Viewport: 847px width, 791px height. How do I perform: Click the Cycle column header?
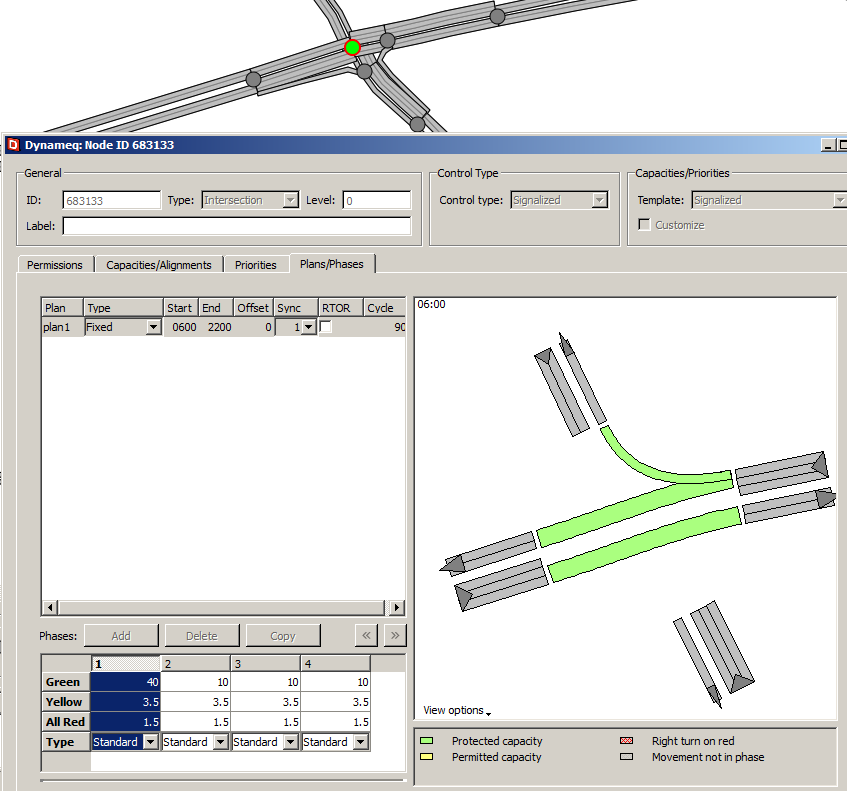click(x=384, y=307)
